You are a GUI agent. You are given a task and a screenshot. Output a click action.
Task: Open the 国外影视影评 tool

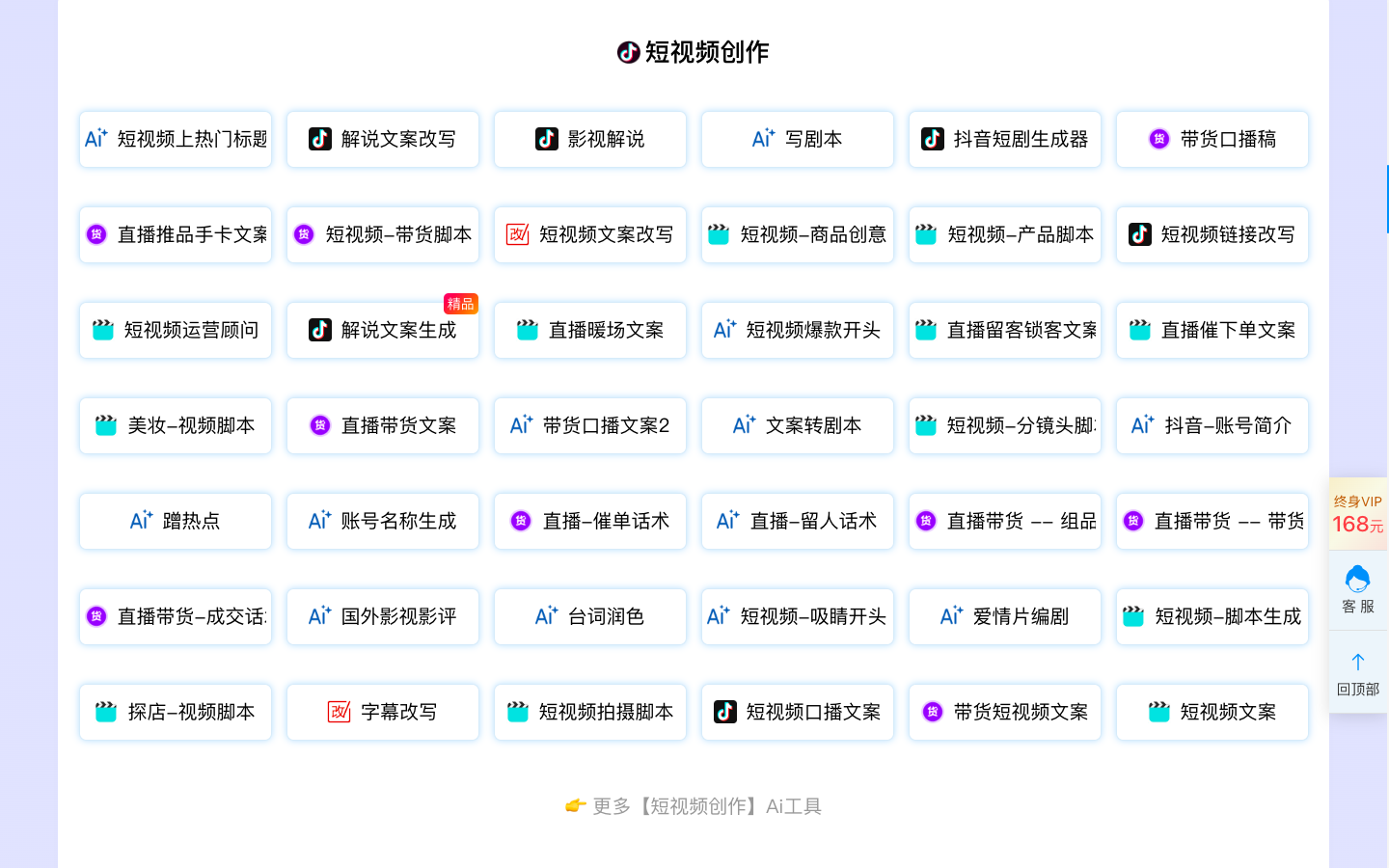383,616
